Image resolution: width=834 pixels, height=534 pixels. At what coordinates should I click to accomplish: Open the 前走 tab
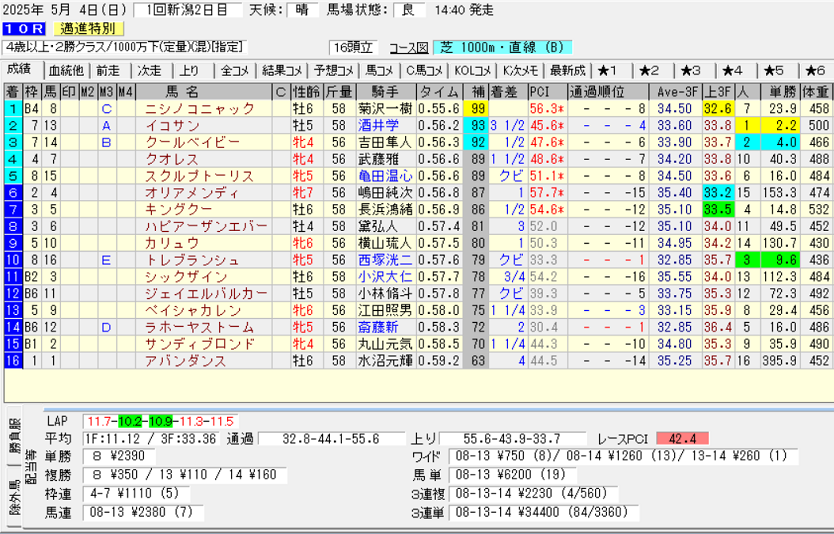pos(108,70)
